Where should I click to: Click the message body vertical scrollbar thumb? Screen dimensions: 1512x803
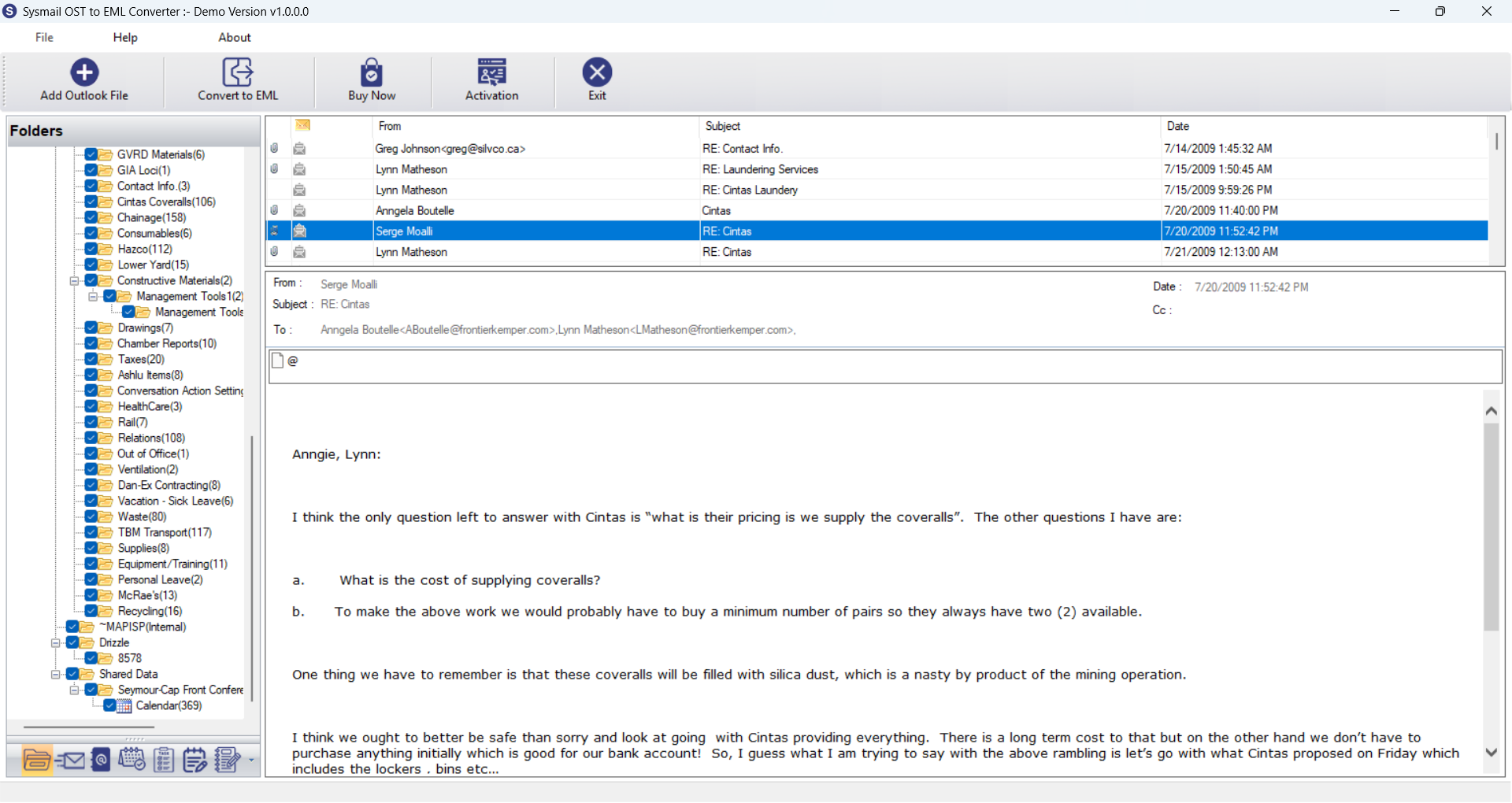tap(1491, 527)
